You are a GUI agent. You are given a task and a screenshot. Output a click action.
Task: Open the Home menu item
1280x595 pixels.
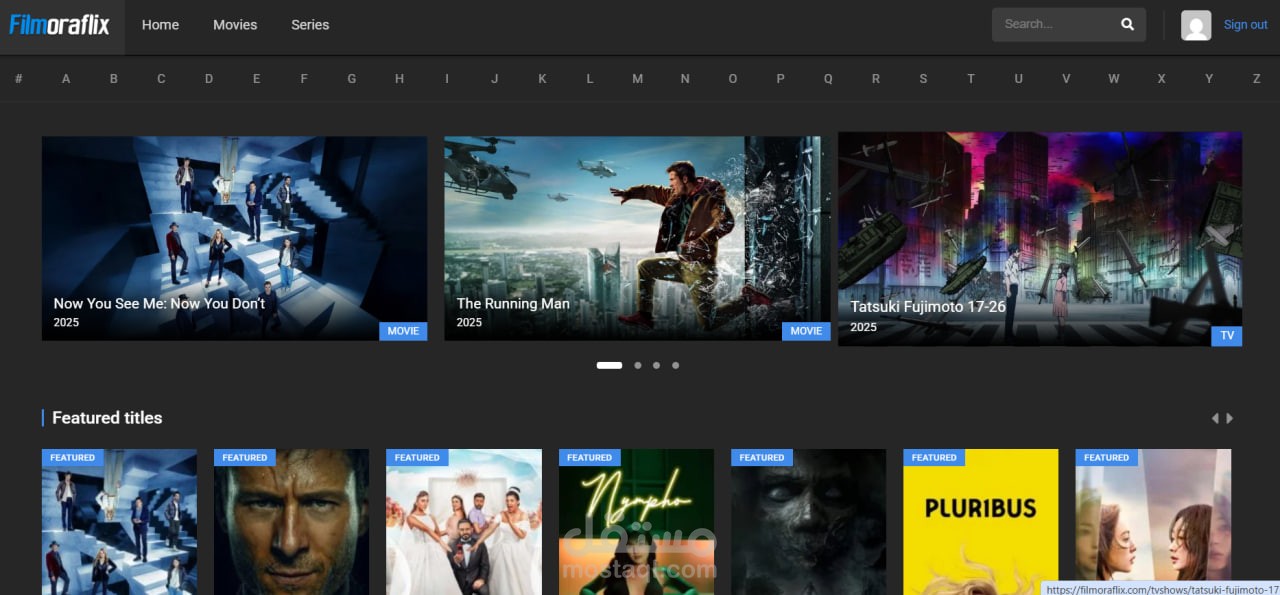tap(160, 25)
